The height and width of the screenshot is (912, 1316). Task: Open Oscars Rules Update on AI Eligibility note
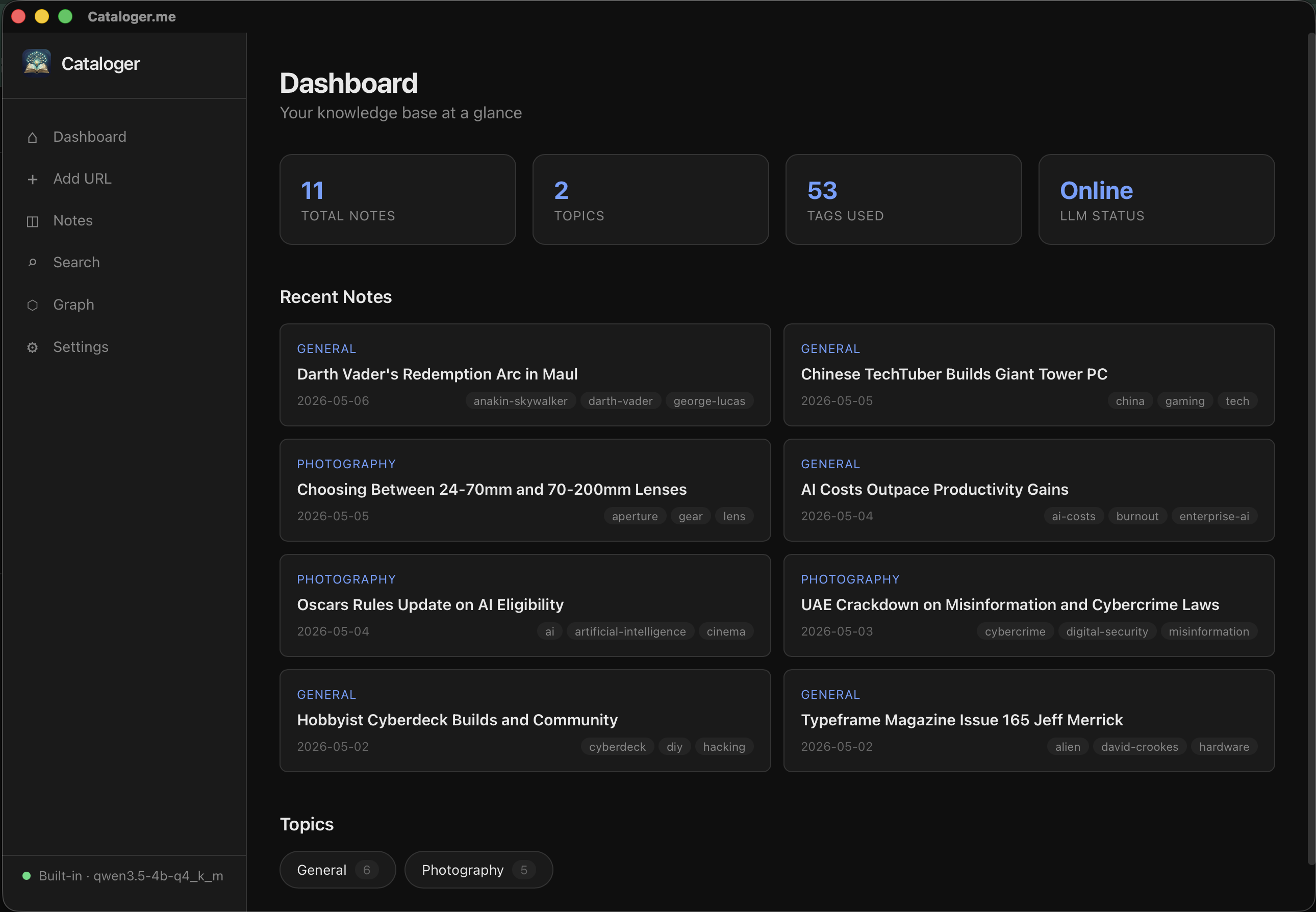[525, 606]
